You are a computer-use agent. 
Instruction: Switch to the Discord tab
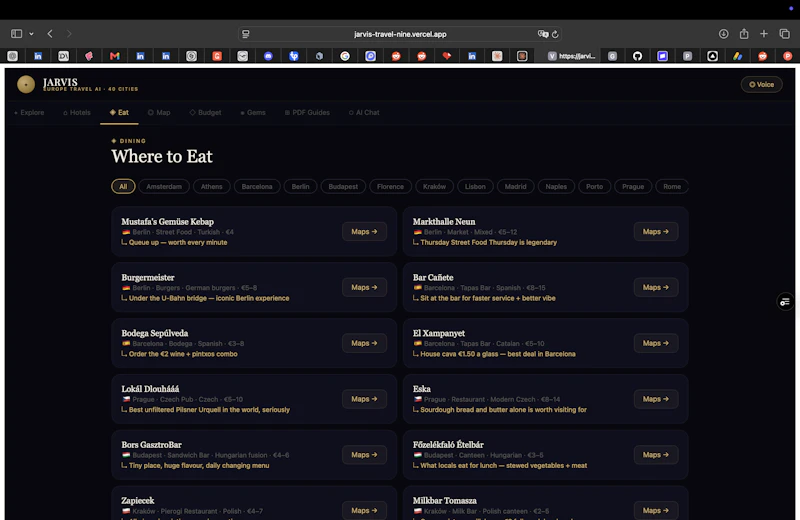[268, 56]
